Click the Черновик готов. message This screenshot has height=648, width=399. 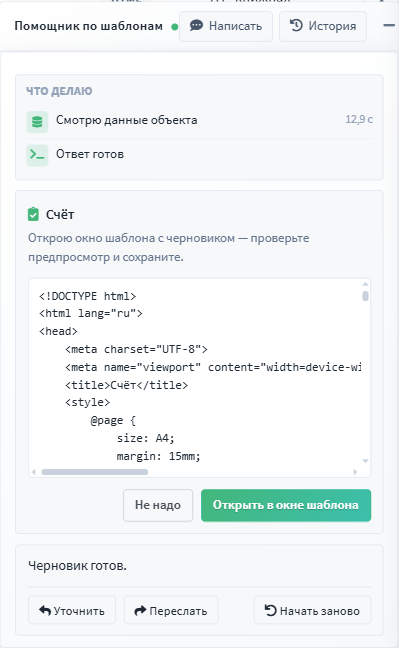pyautogui.click(x=77, y=566)
